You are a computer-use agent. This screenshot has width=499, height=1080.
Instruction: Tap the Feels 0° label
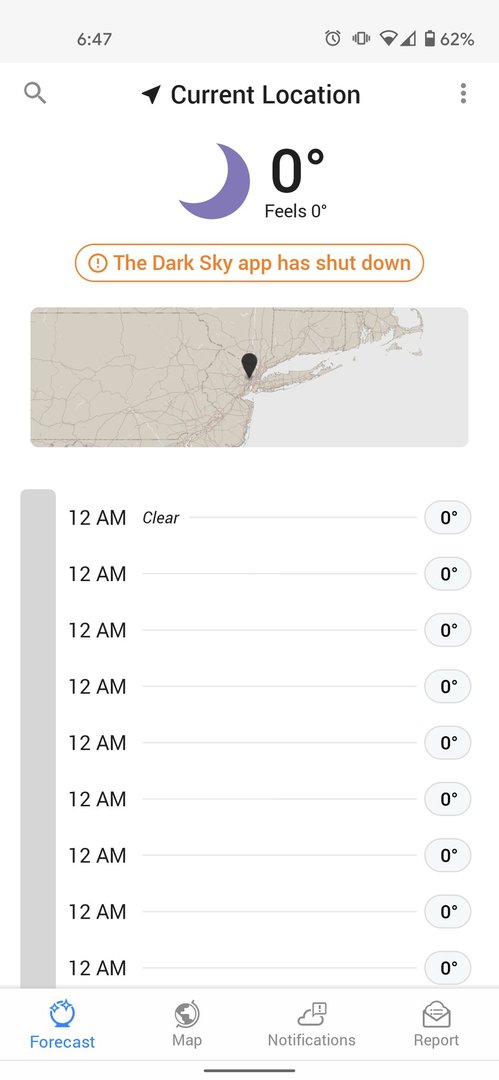(x=296, y=211)
